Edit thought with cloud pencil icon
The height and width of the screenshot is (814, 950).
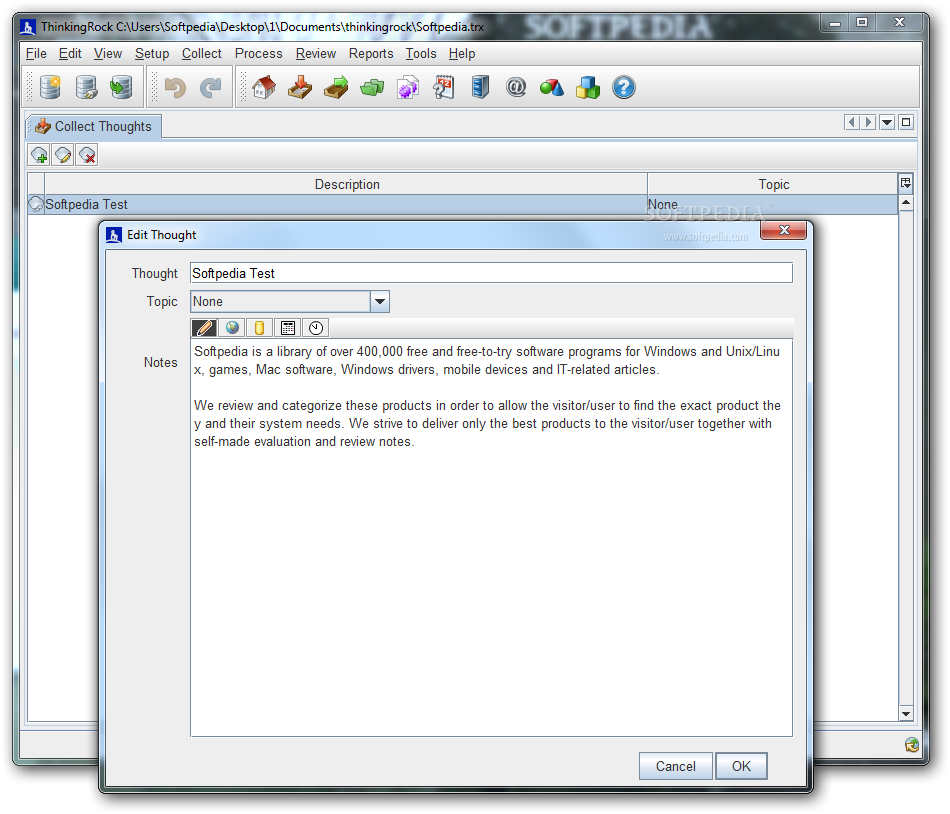point(63,156)
